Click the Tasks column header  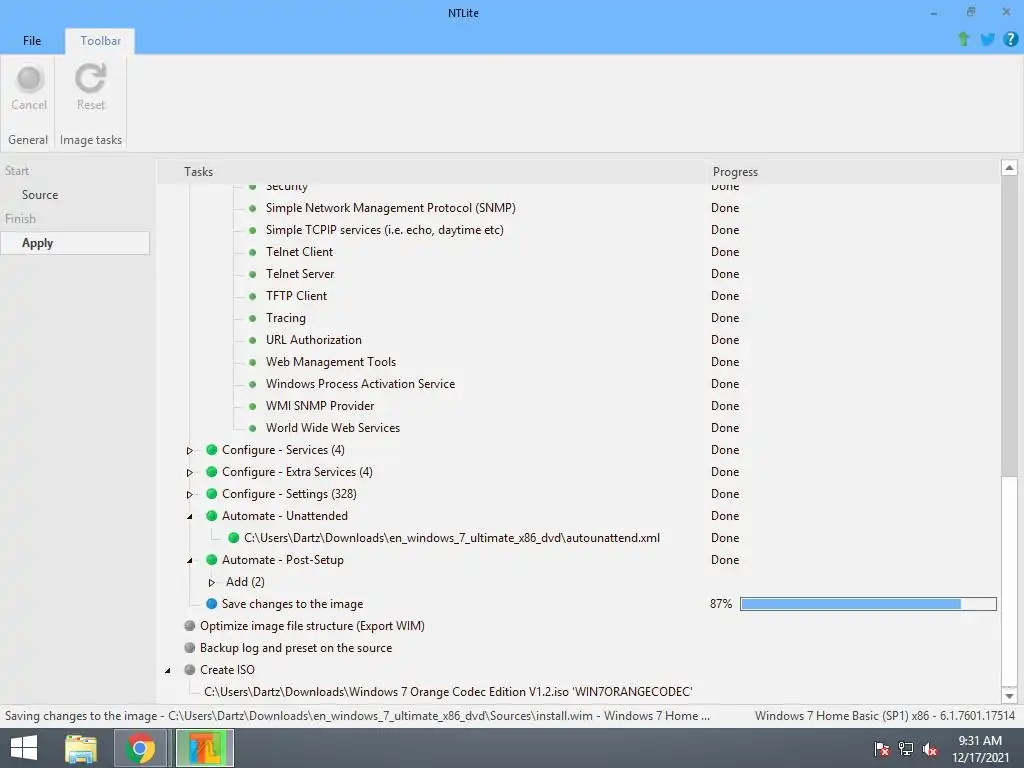tap(199, 172)
